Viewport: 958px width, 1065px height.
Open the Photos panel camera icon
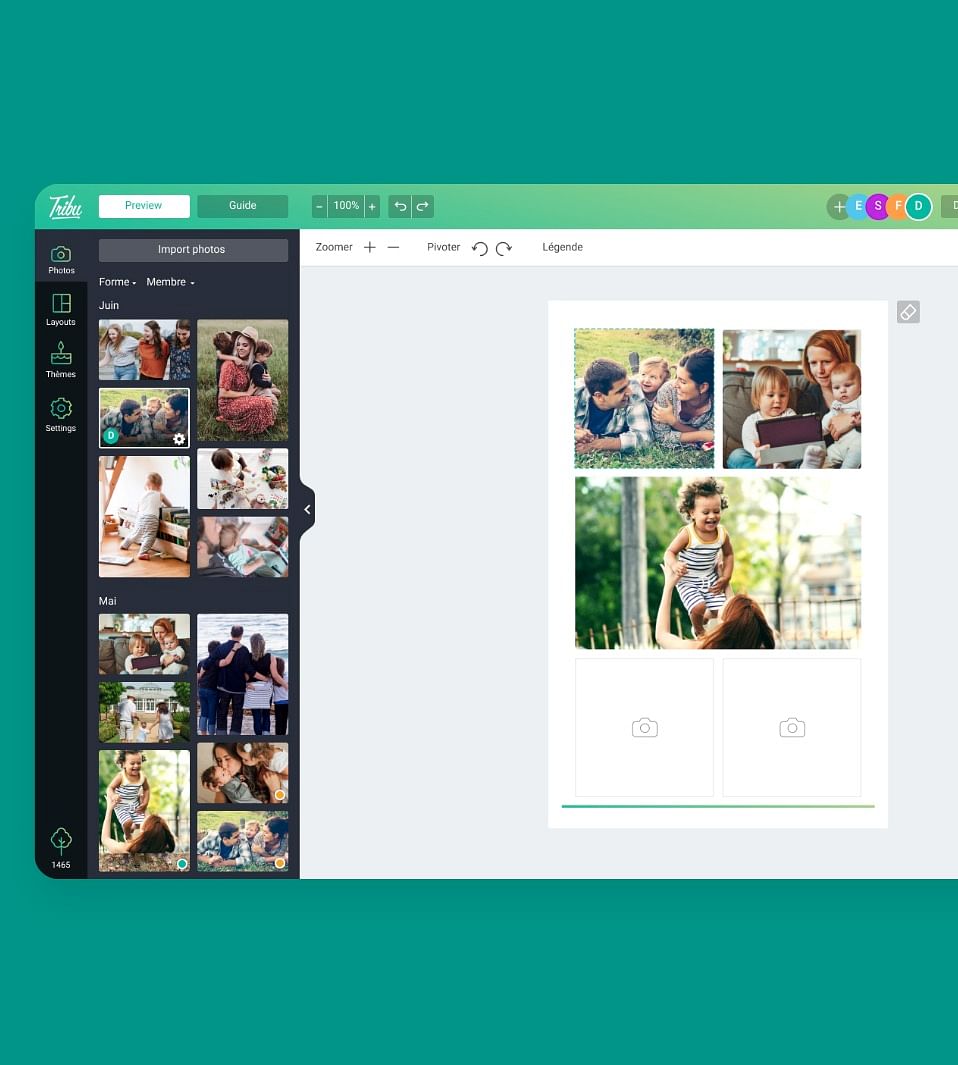coord(61,255)
